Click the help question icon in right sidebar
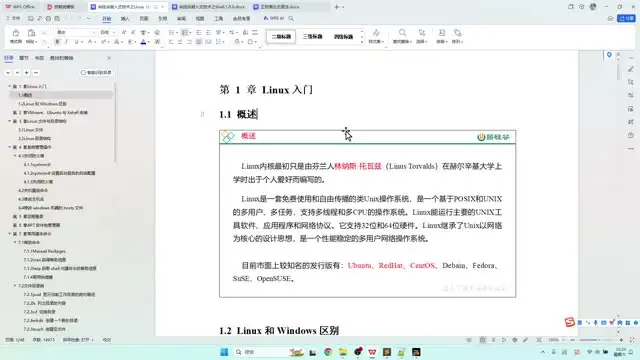The width and height of the screenshot is (640, 360). [x=631, y=135]
